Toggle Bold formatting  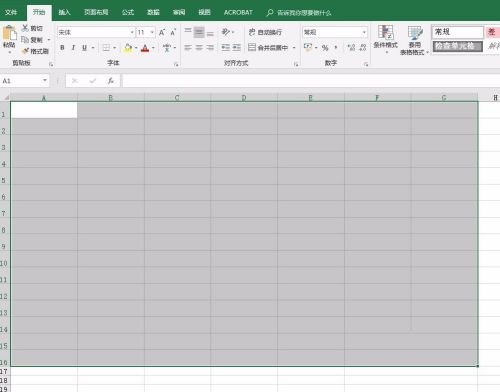click(x=62, y=48)
